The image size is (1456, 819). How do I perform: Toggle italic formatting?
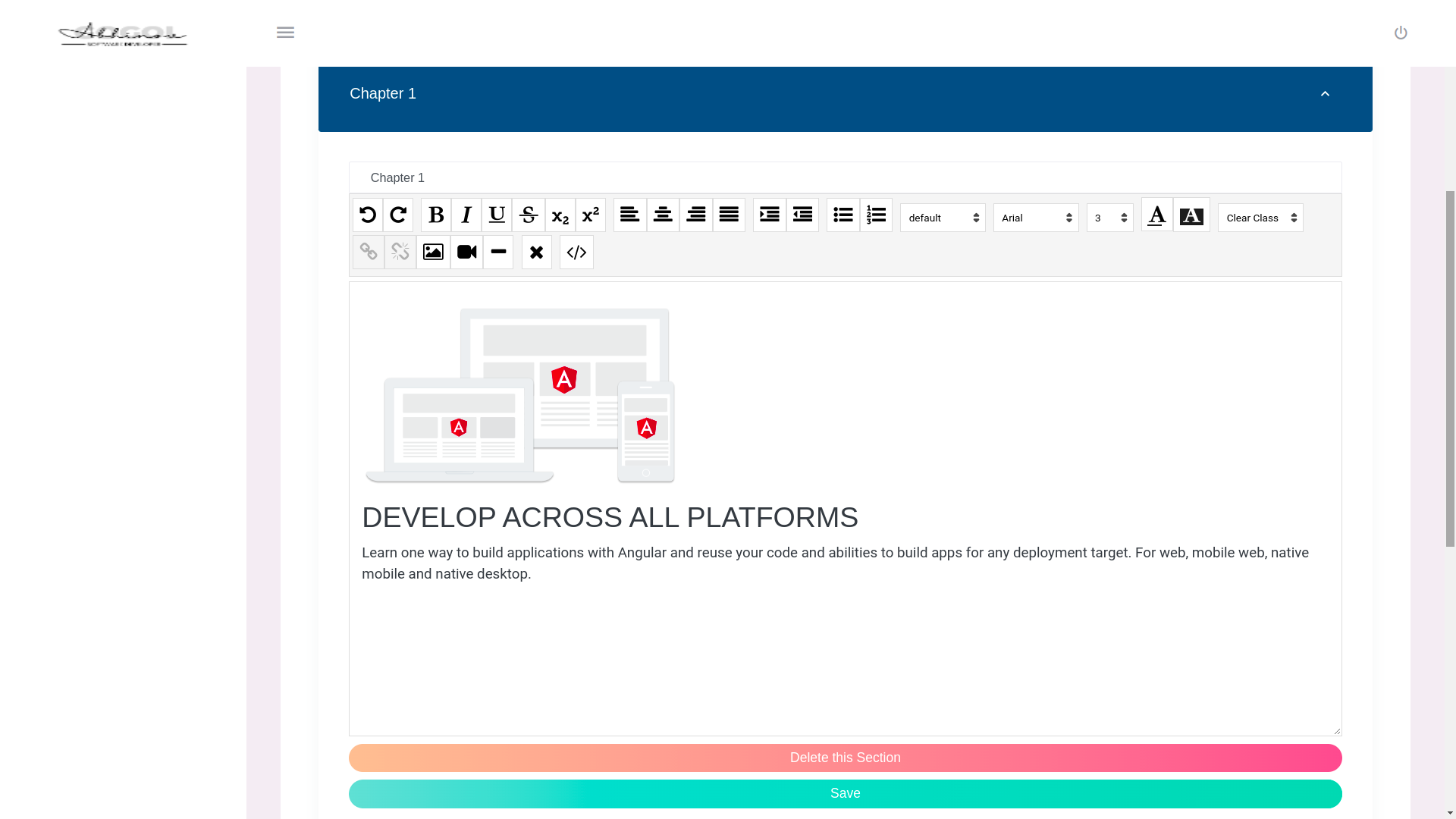click(x=466, y=215)
